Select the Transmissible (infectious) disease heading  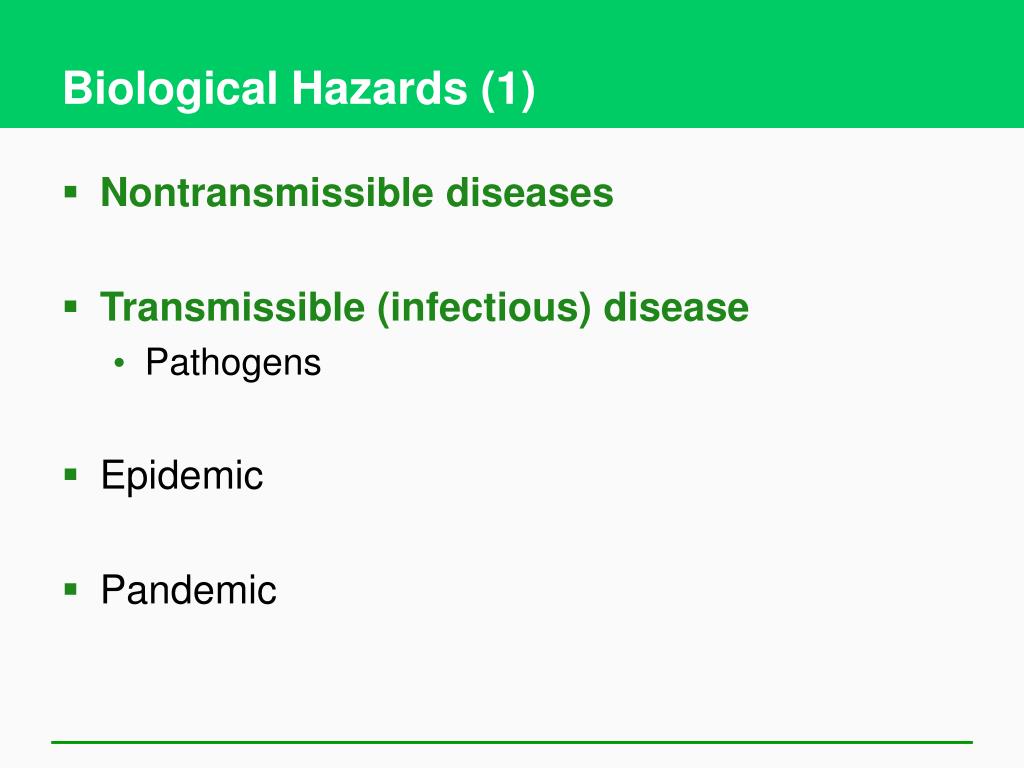pyautogui.click(x=424, y=308)
